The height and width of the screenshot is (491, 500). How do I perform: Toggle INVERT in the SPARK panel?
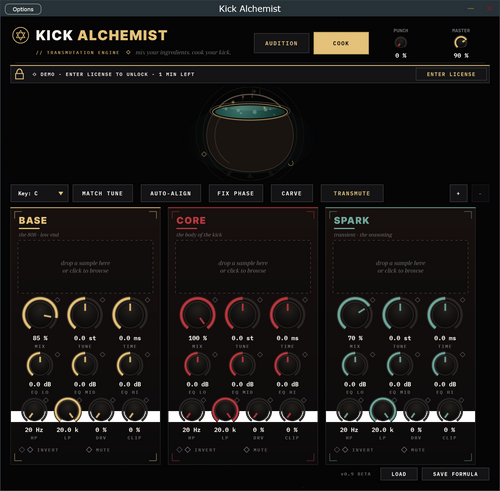coord(358,450)
